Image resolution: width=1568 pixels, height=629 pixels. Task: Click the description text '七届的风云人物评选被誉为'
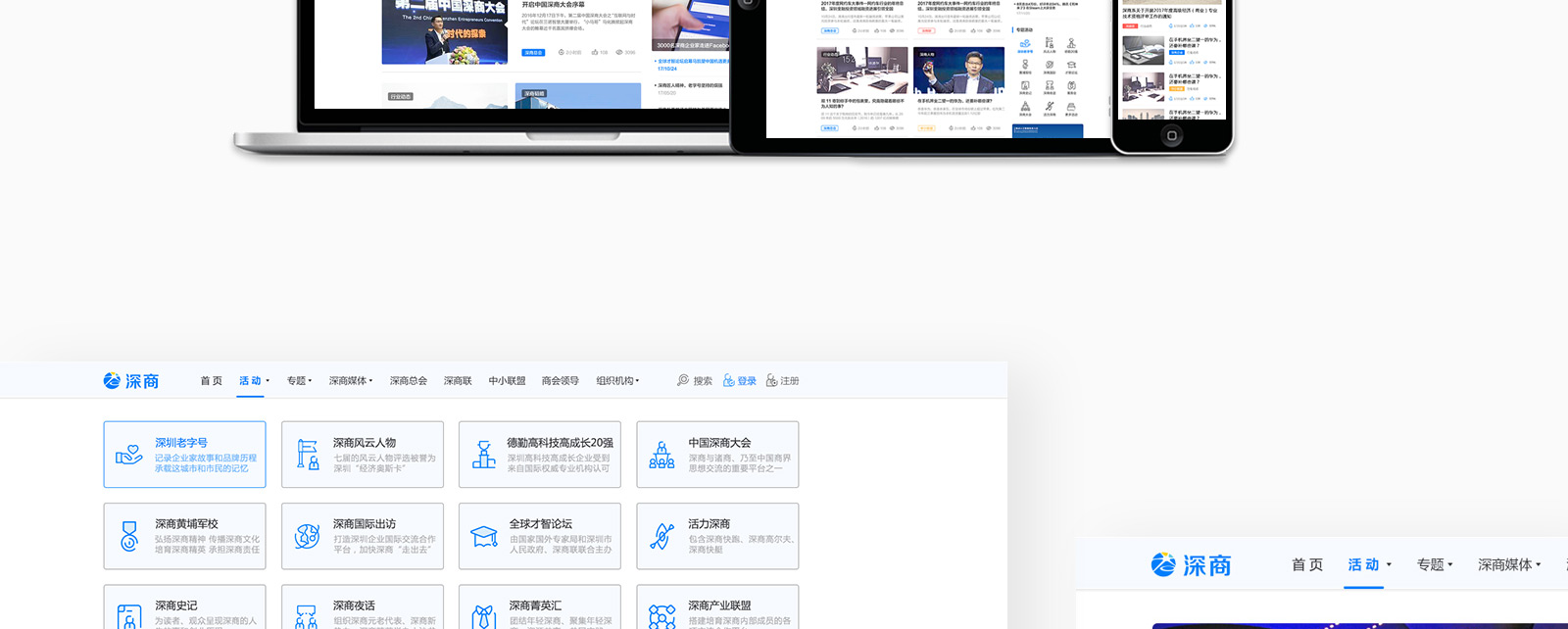click(x=384, y=458)
